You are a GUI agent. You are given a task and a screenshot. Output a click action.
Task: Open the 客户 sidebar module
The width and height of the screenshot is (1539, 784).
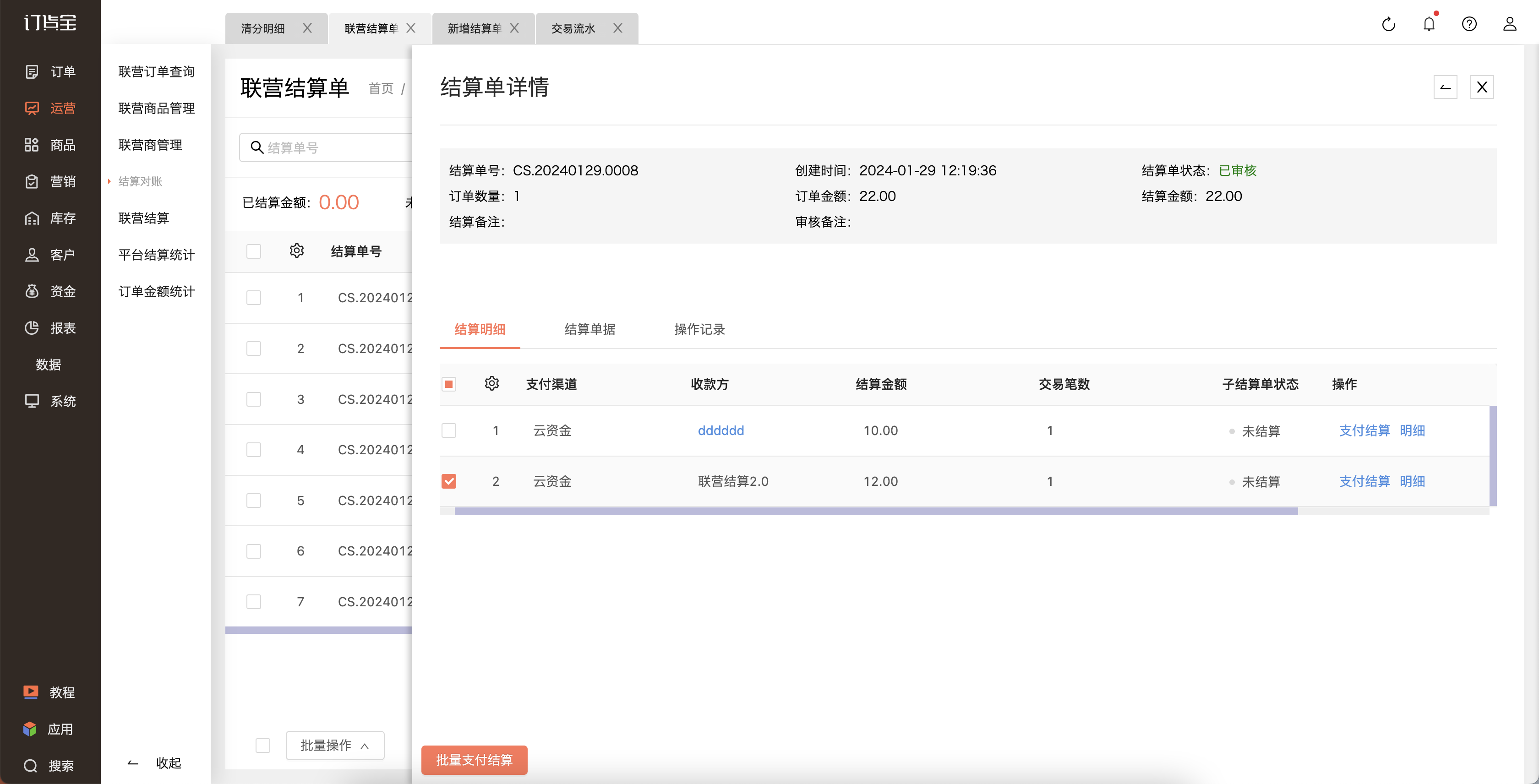[50, 255]
